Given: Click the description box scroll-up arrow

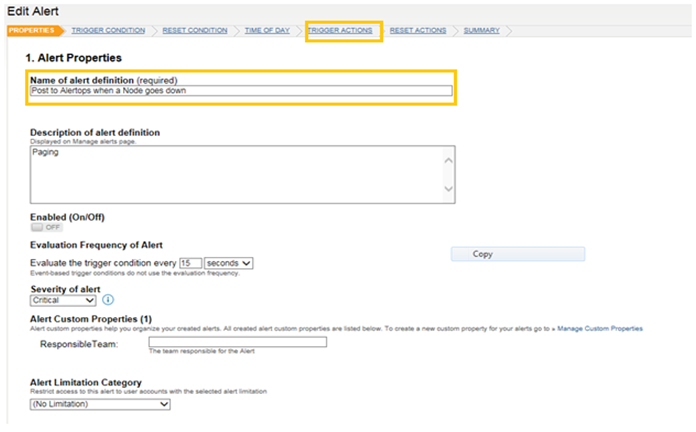Looking at the screenshot, I should point(448,159).
